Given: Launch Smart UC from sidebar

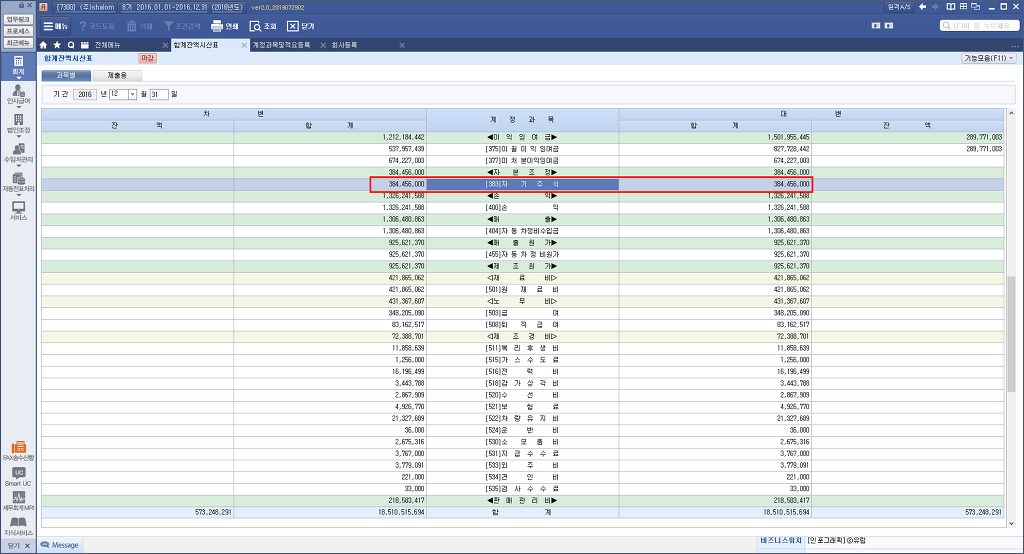Looking at the screenshot, I should pos(18,477).
